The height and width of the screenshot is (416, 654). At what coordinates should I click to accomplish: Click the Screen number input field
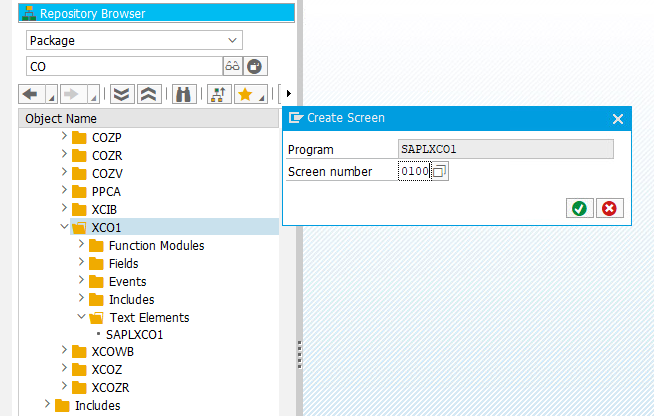point(413,172)
